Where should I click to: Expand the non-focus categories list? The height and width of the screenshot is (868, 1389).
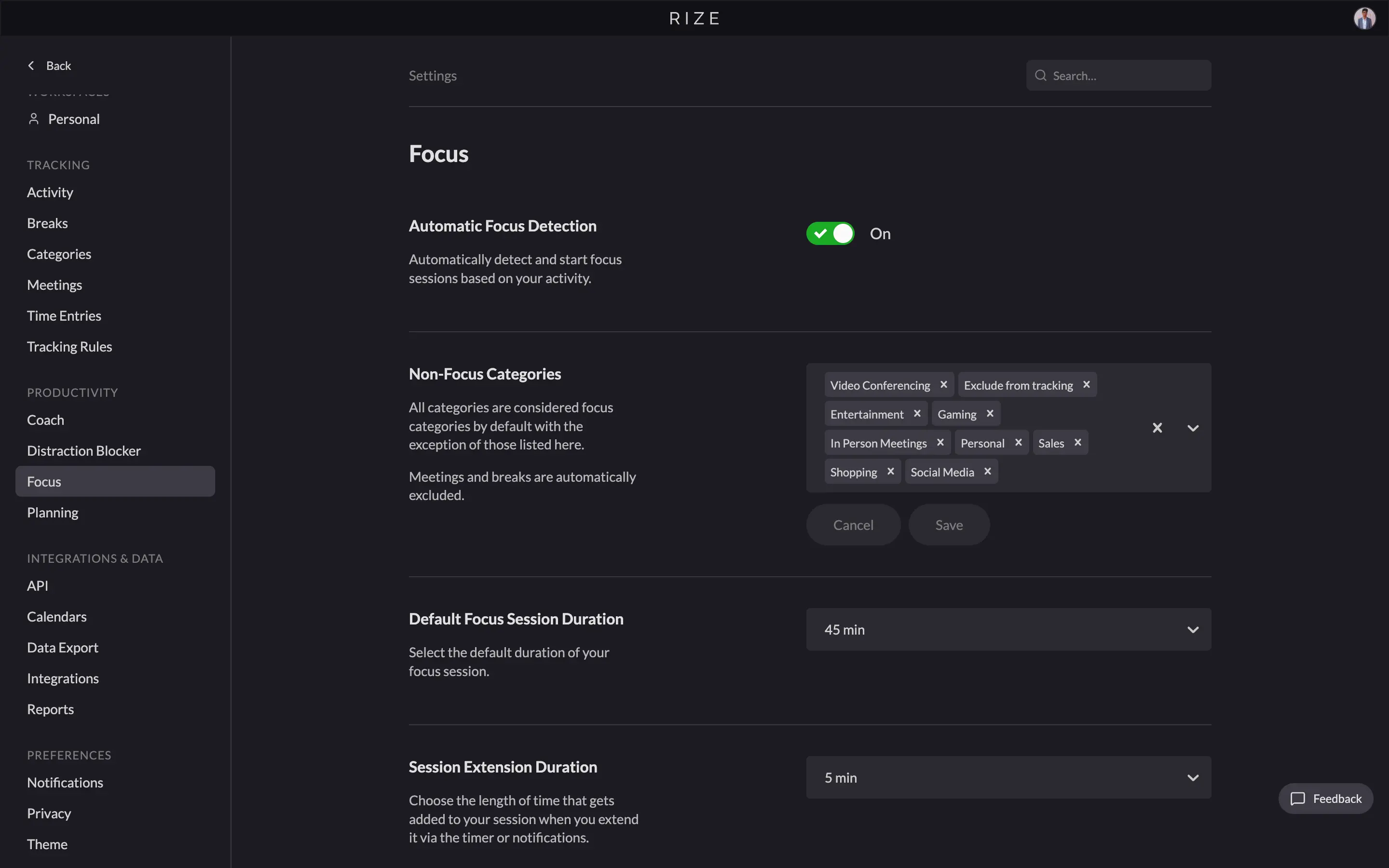click(x=1193, y=427)
